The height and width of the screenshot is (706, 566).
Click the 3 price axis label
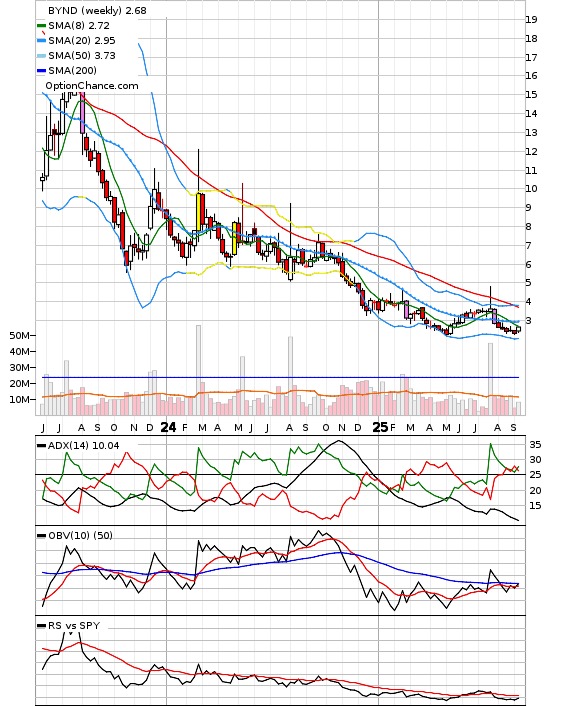pyautogui.click(x=529, y=321)
